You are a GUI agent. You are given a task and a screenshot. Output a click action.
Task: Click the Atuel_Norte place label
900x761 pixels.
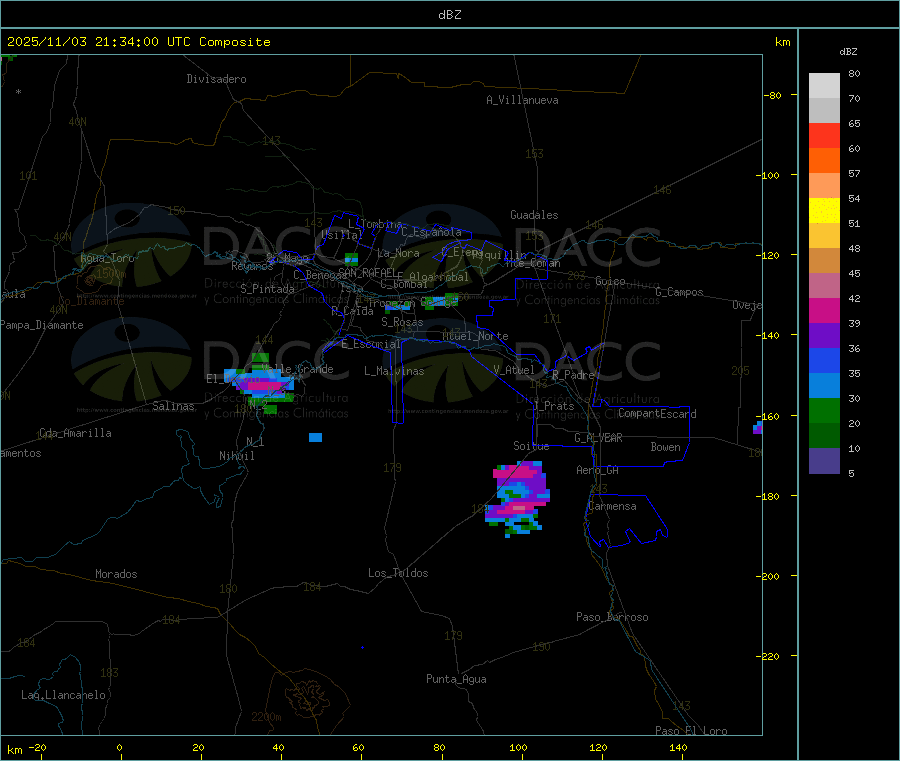tap(475, 336)
